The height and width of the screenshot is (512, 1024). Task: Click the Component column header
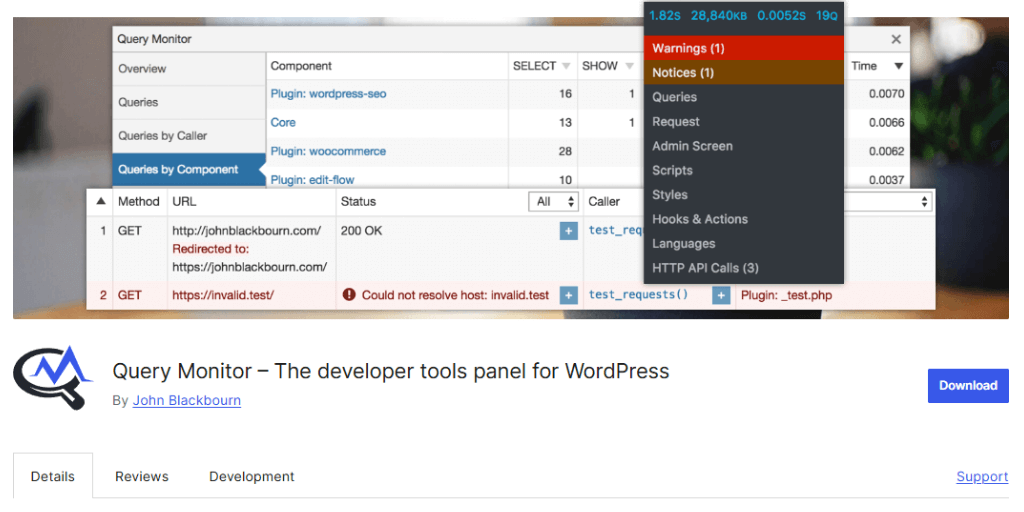coord(301,66)
